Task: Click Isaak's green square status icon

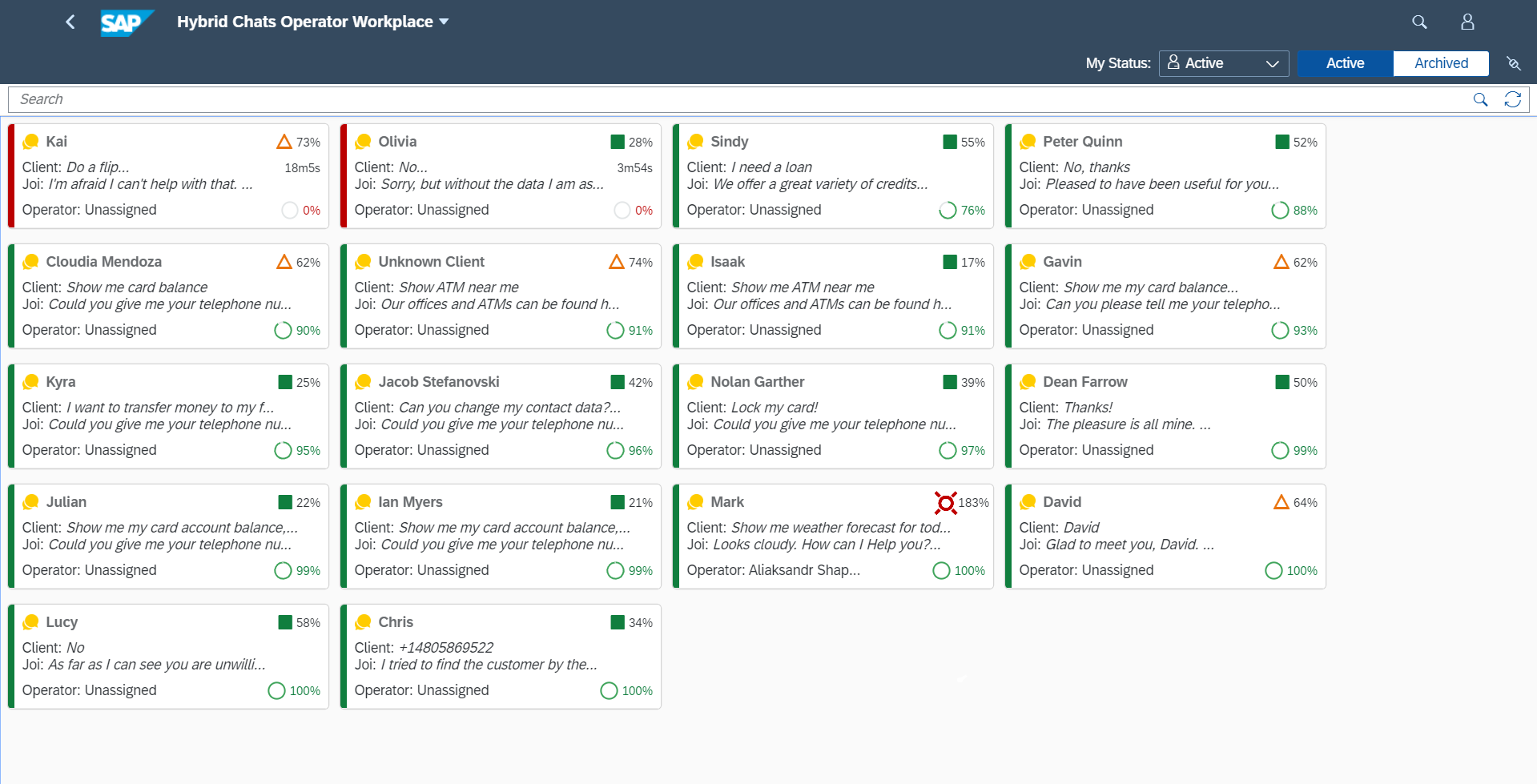Action: pyautogui.click(x=950, y=262)
